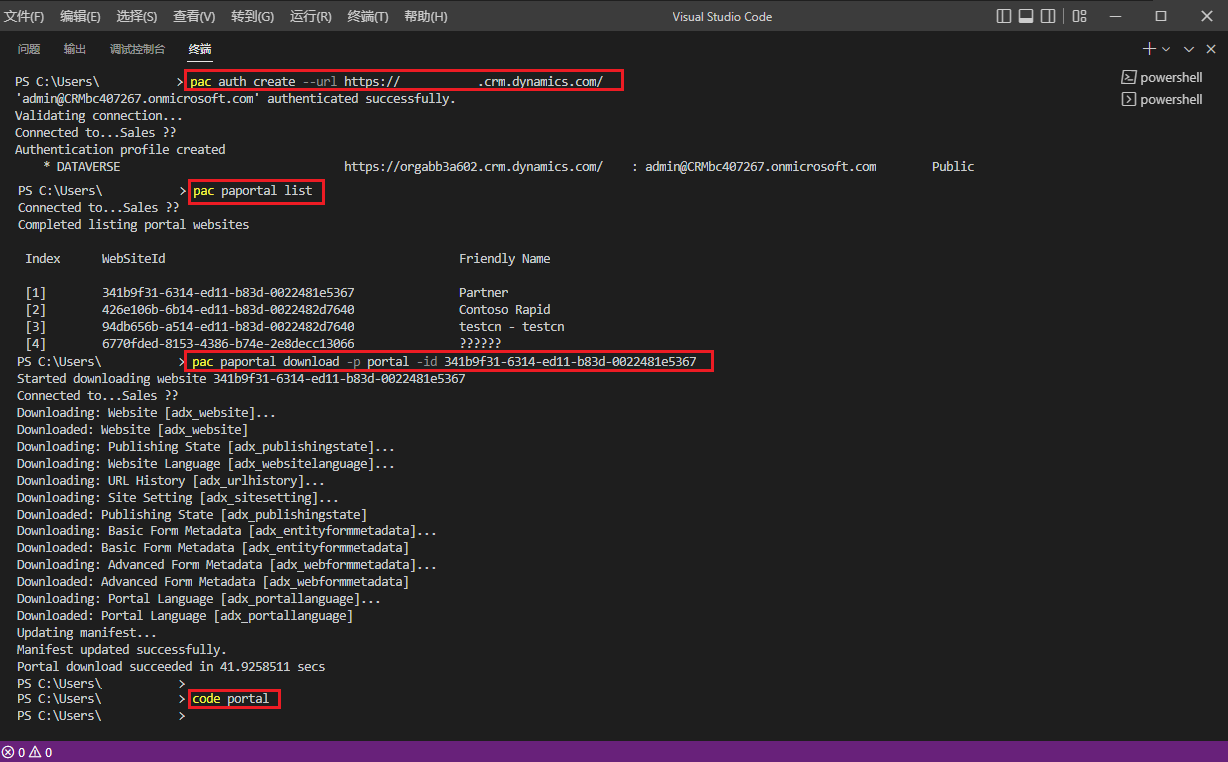Click the last empty PS C:\Users prompt

pos(101,715)
